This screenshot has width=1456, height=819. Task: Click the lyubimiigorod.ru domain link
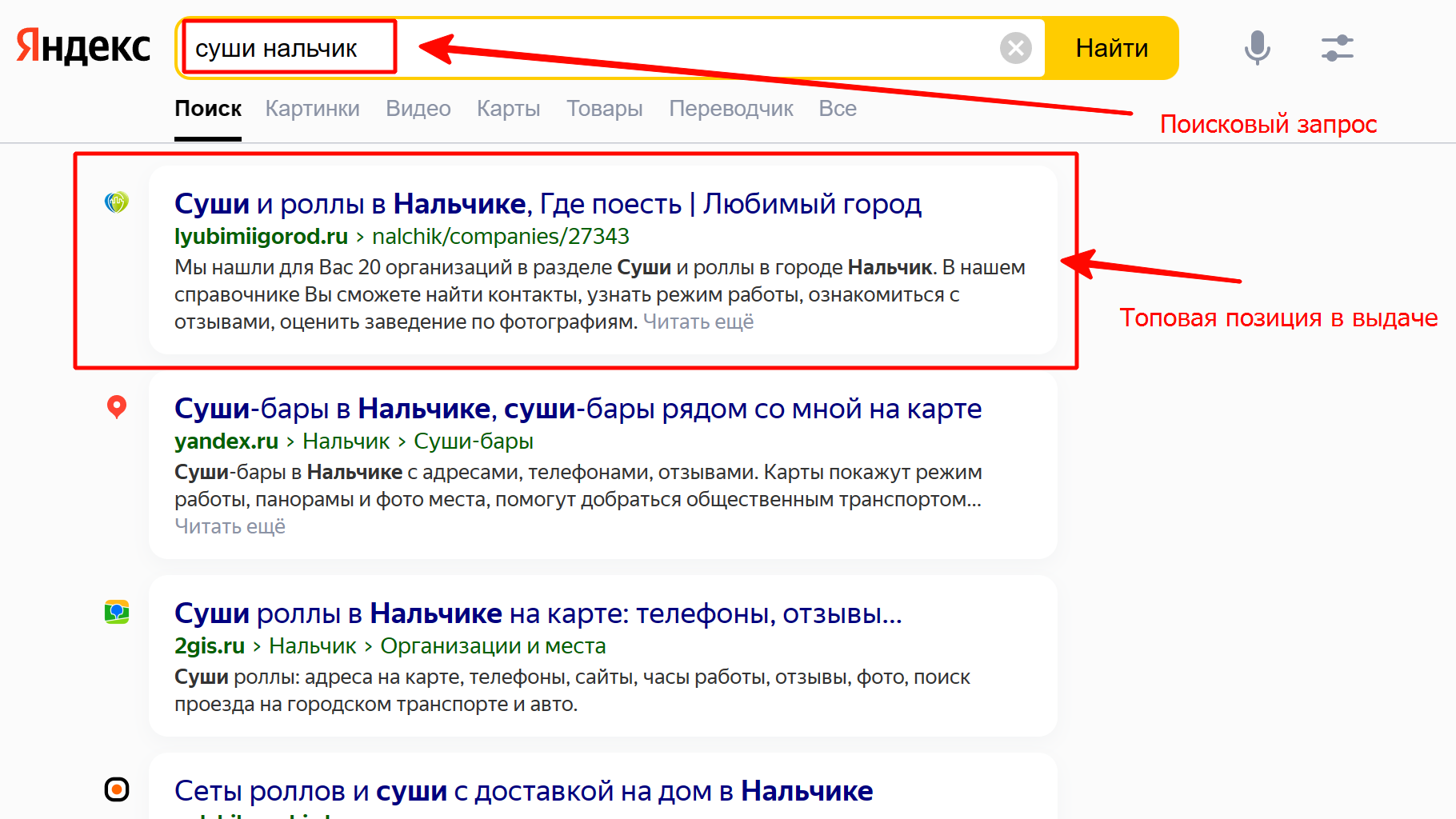pyautogui.click(x=261, y=237)
